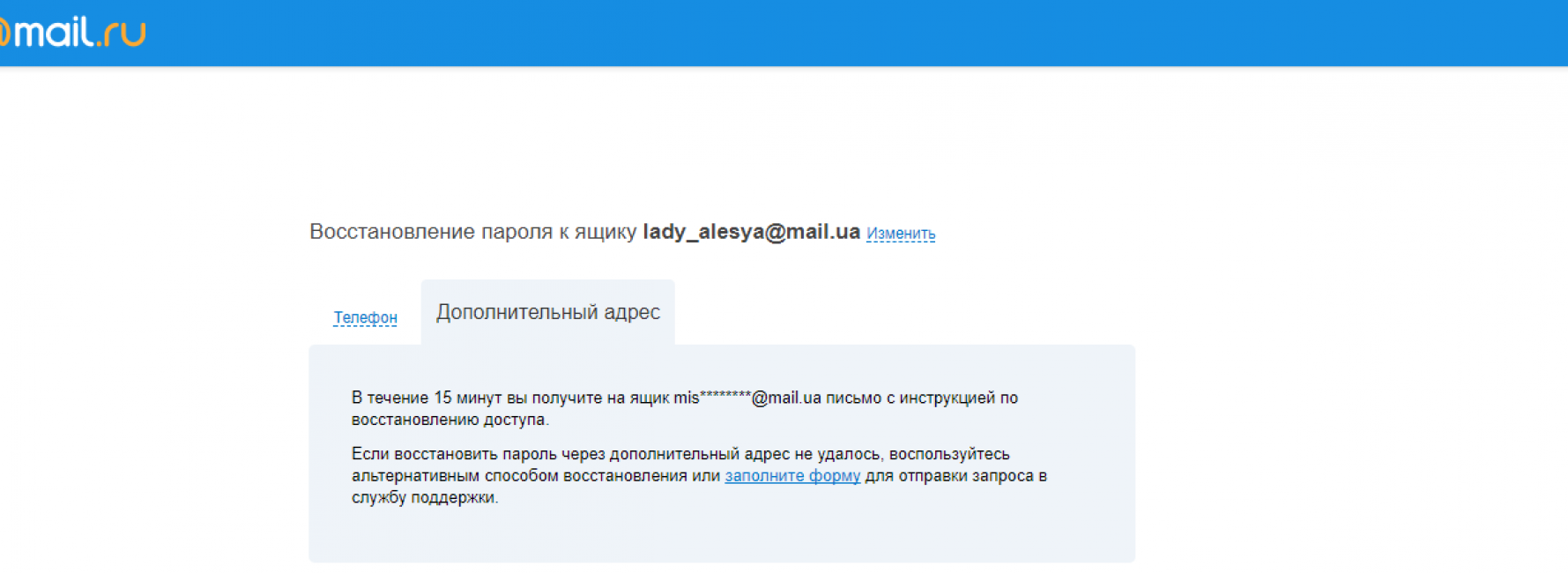The image size is (1568, 573).
Task: Click the masked mis********@mail.ua address
Action: [x=747, y=398]
